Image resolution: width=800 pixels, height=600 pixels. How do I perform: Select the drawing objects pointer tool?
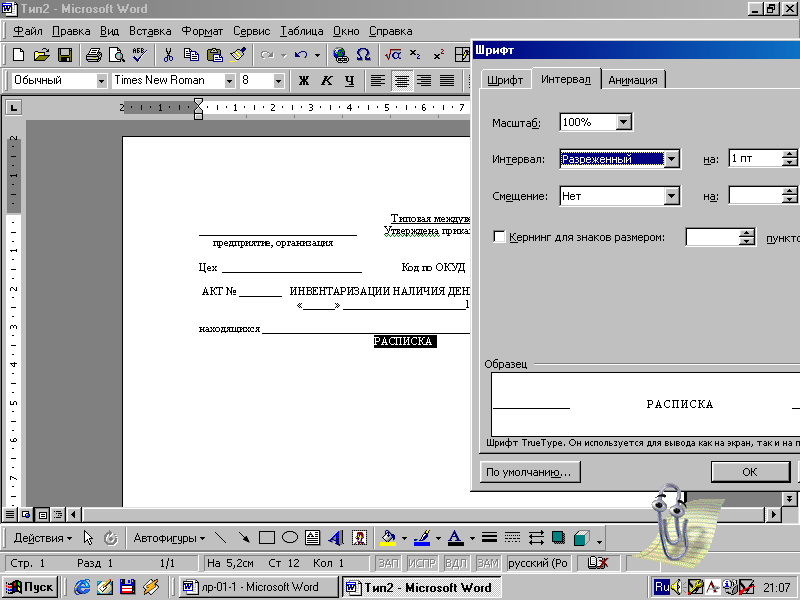click(x=88, y=538)
